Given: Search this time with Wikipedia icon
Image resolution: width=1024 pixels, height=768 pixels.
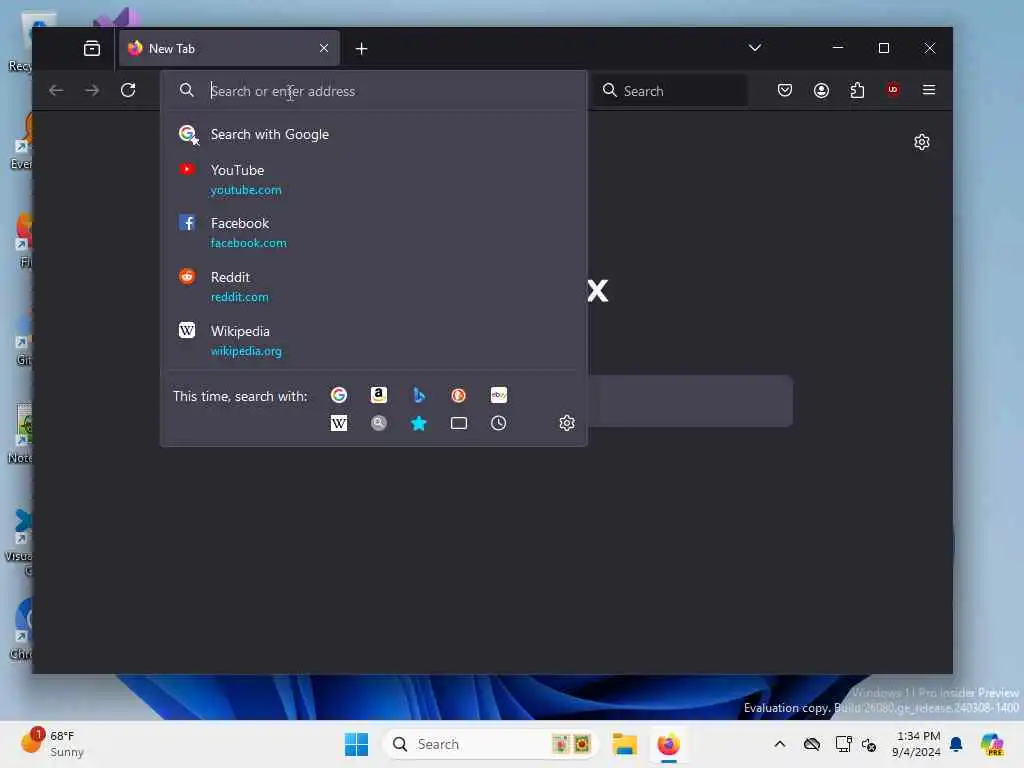Looking at the screenshot, I should pyautogui.click(x=339, y=423).
